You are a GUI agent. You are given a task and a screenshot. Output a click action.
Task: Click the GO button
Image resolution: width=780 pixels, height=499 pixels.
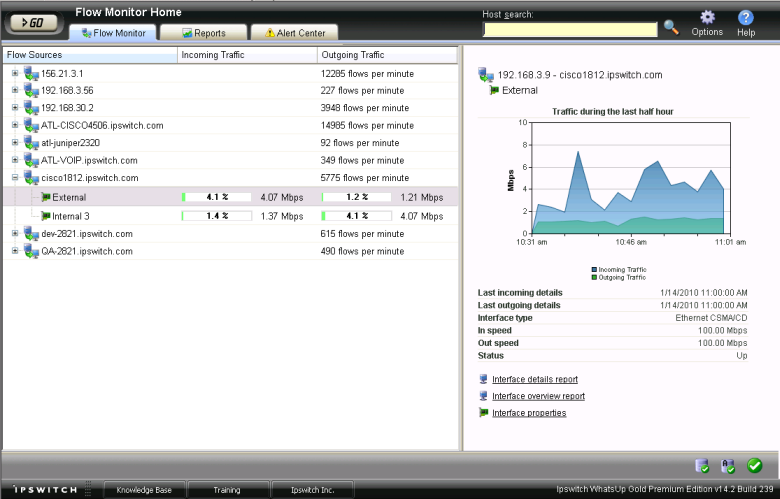(33, 22)
